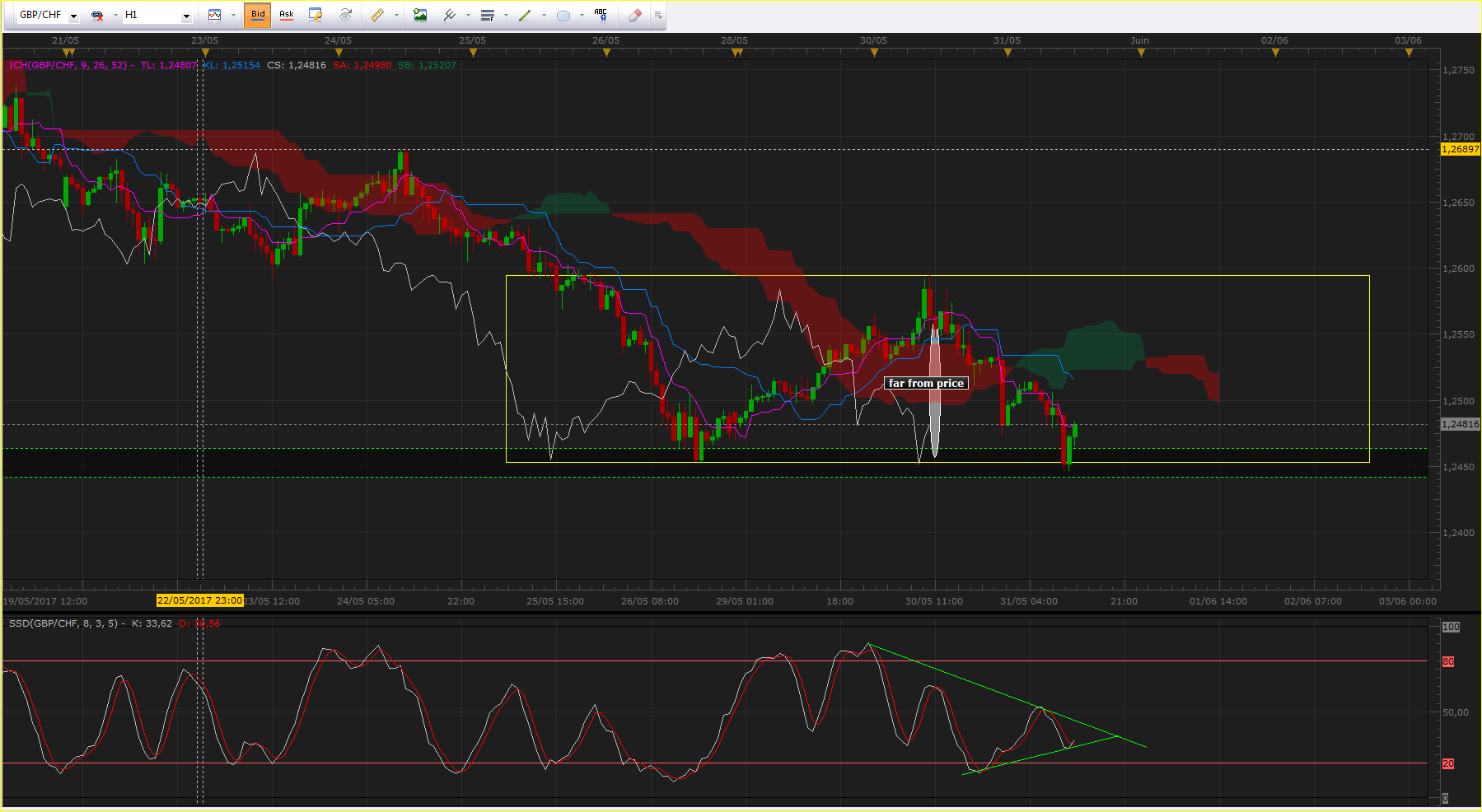Click the event marker under 25/05 date
Viewport: 1482px width, 812px height.
pyautogui.click(x=473, y=53)
